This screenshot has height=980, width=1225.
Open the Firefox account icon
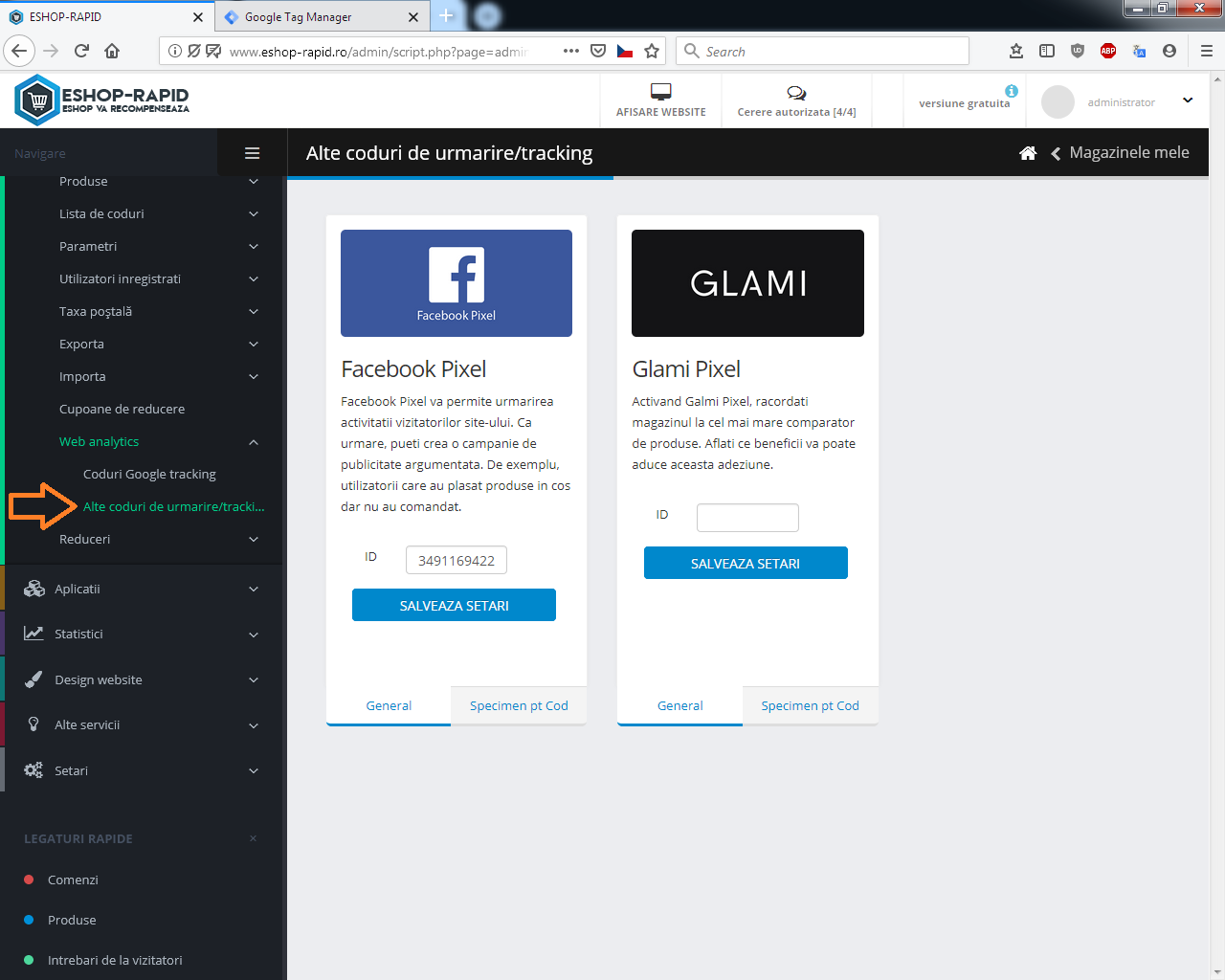(x=1169, y=51)
